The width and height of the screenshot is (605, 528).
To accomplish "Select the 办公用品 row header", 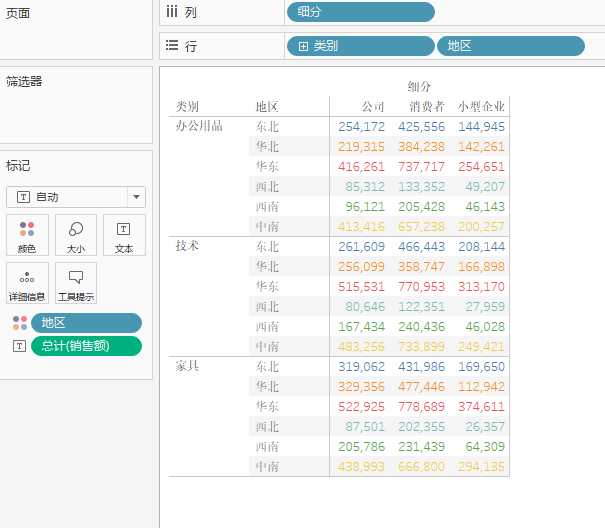I will coord(199,126).
